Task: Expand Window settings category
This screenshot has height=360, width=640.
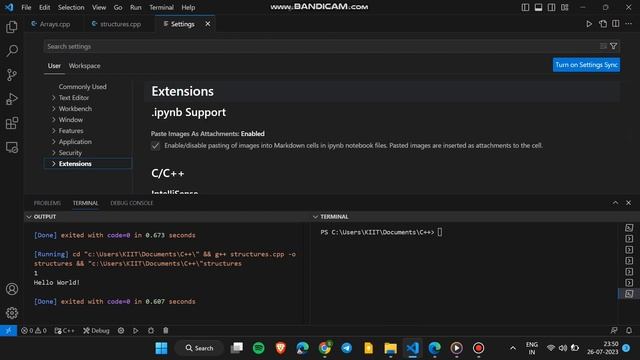Action: 71,120
